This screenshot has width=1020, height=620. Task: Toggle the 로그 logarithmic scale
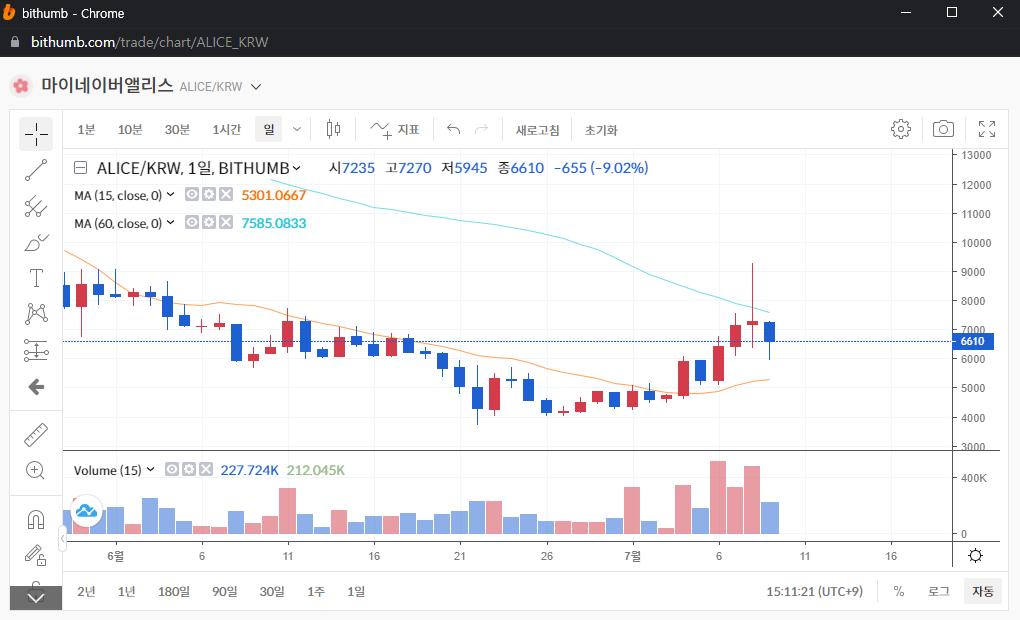(938, 591)
